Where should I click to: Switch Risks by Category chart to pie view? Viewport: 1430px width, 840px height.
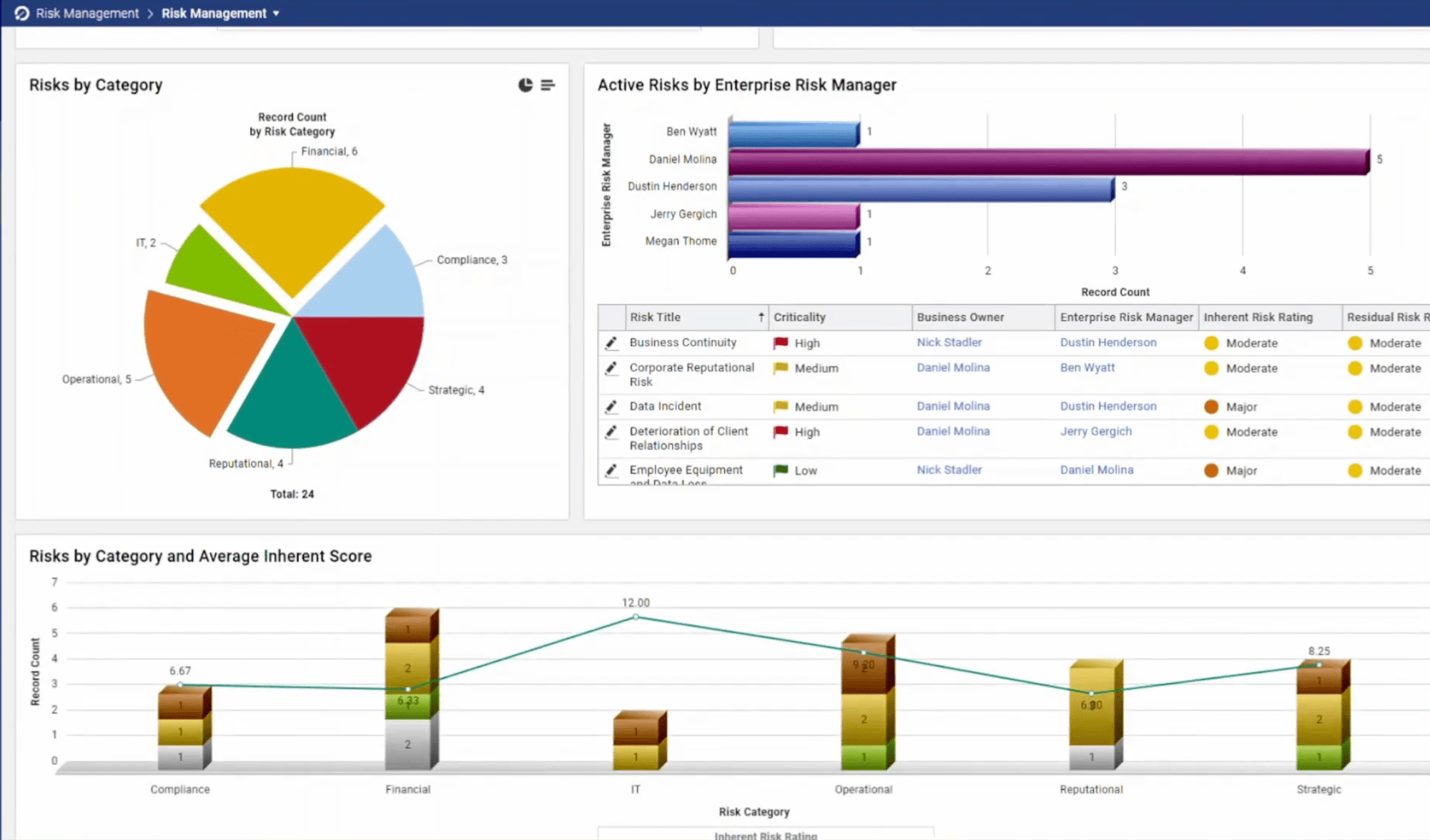[524, 84]
